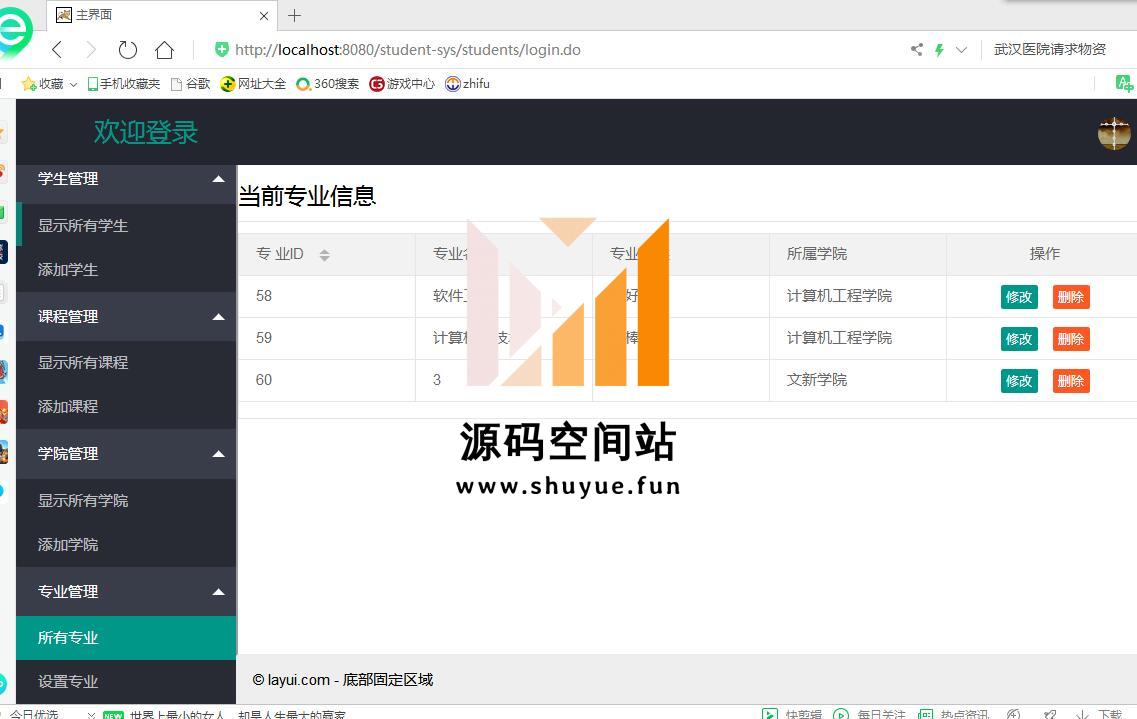The height and width of the screenshot is (719, 1137).
Task: Collapse the 课程管理 menu section
Action: pyautogui.click(x=126, y=316)
